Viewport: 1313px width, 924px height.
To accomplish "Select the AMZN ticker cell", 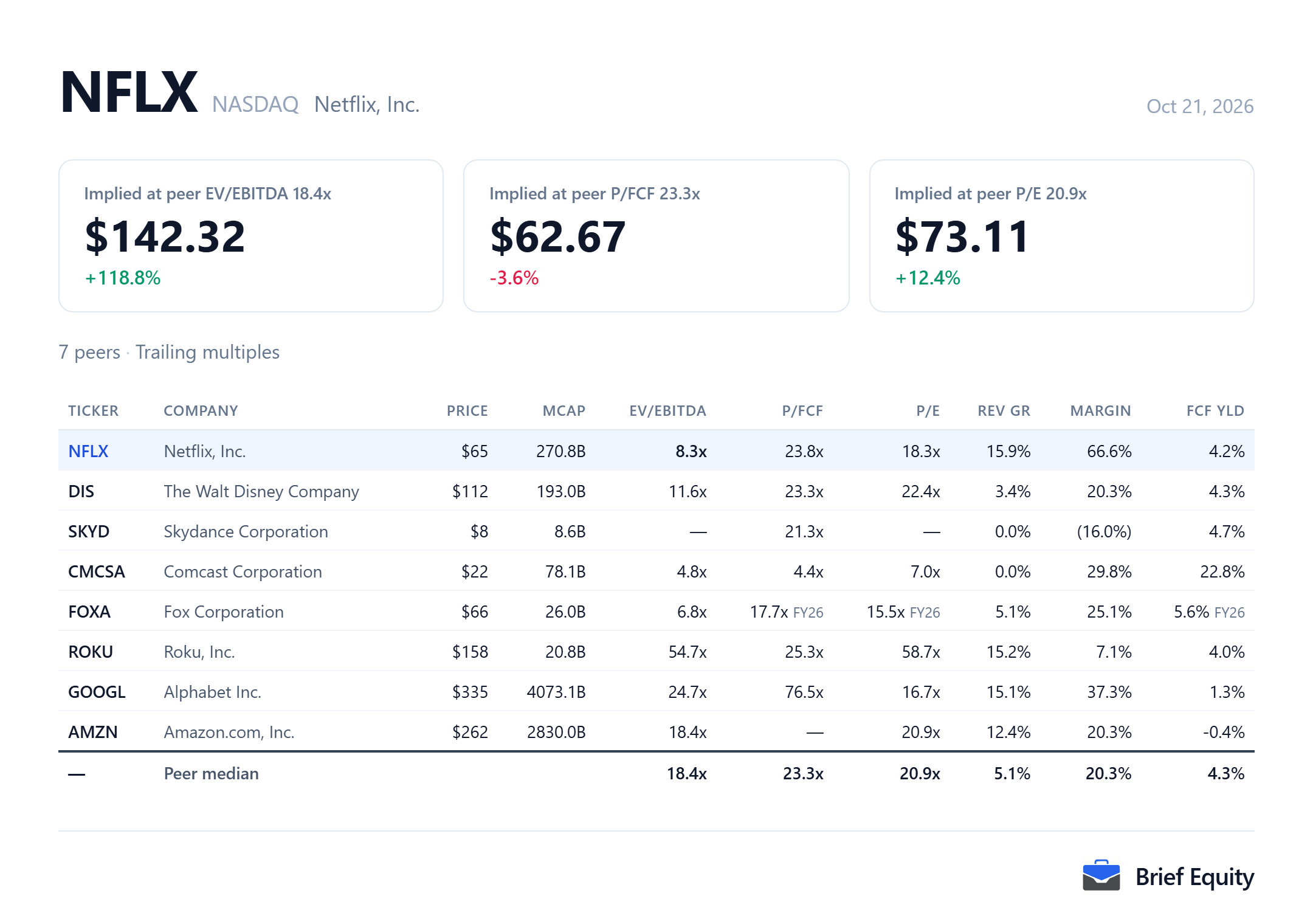I will (93, 732).
